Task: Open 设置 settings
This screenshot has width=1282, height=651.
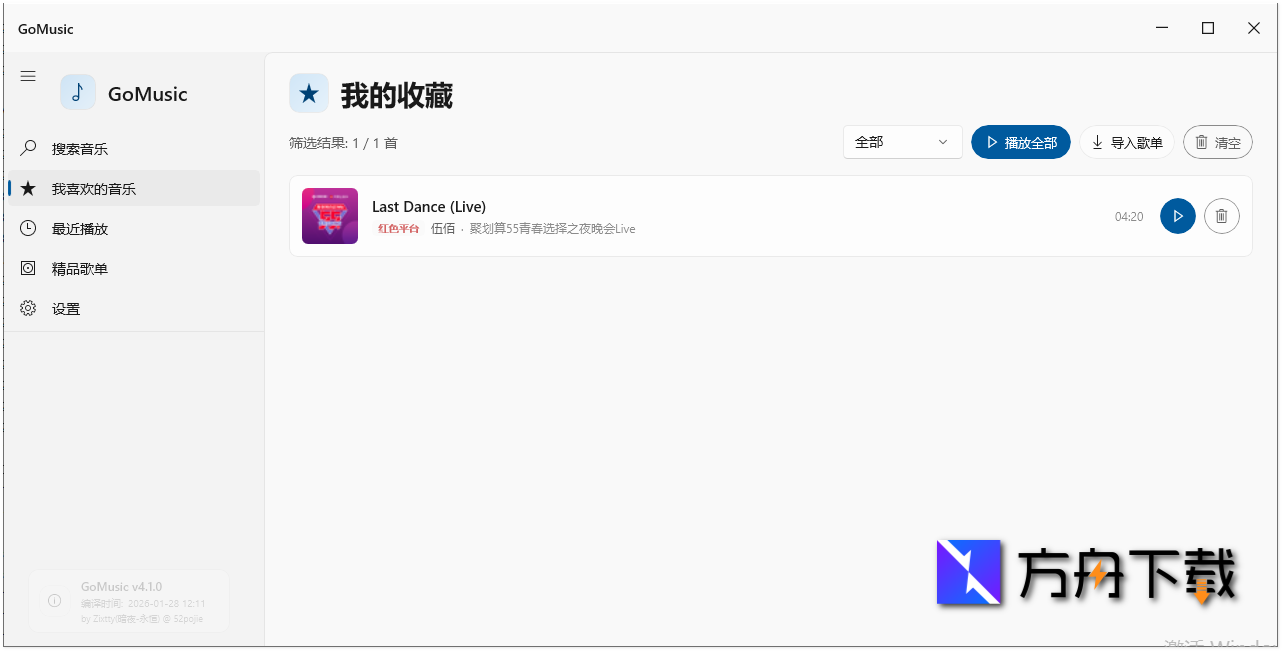Action: [x=66, y=308]
